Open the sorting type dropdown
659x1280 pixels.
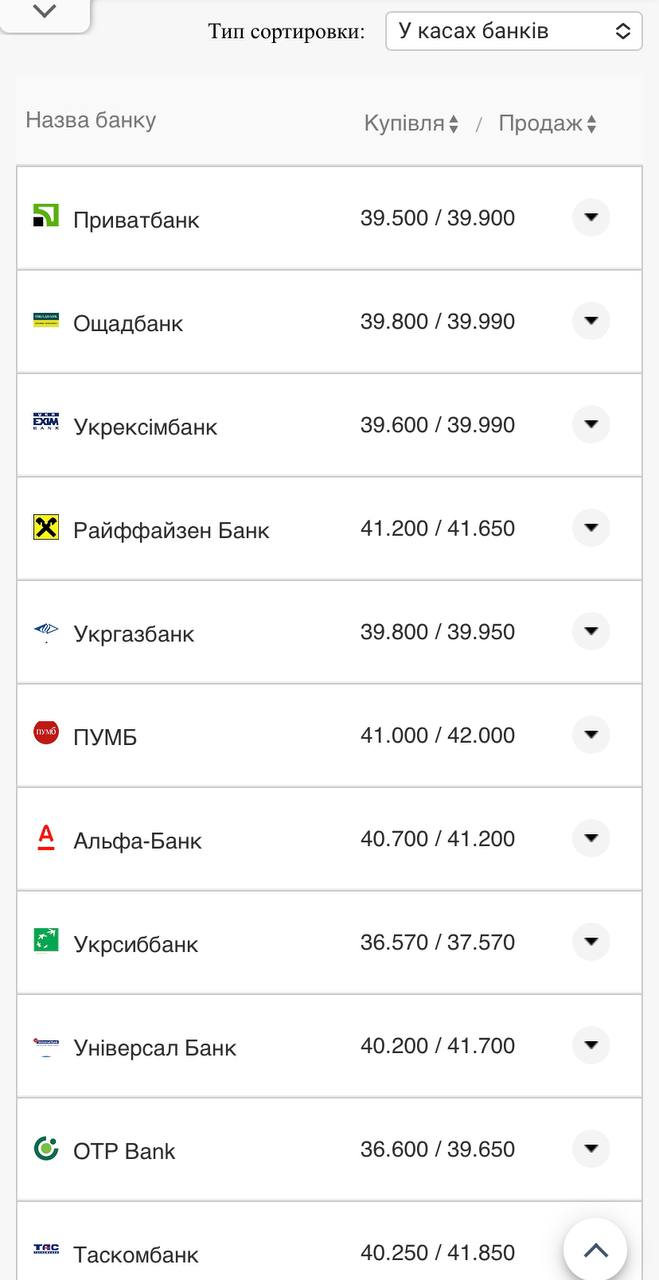514,31
